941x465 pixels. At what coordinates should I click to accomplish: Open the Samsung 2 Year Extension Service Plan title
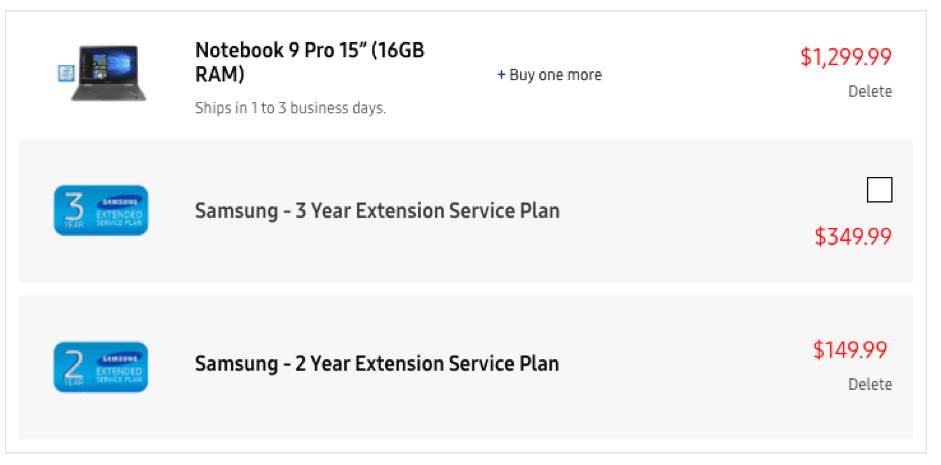coord(377,363)
